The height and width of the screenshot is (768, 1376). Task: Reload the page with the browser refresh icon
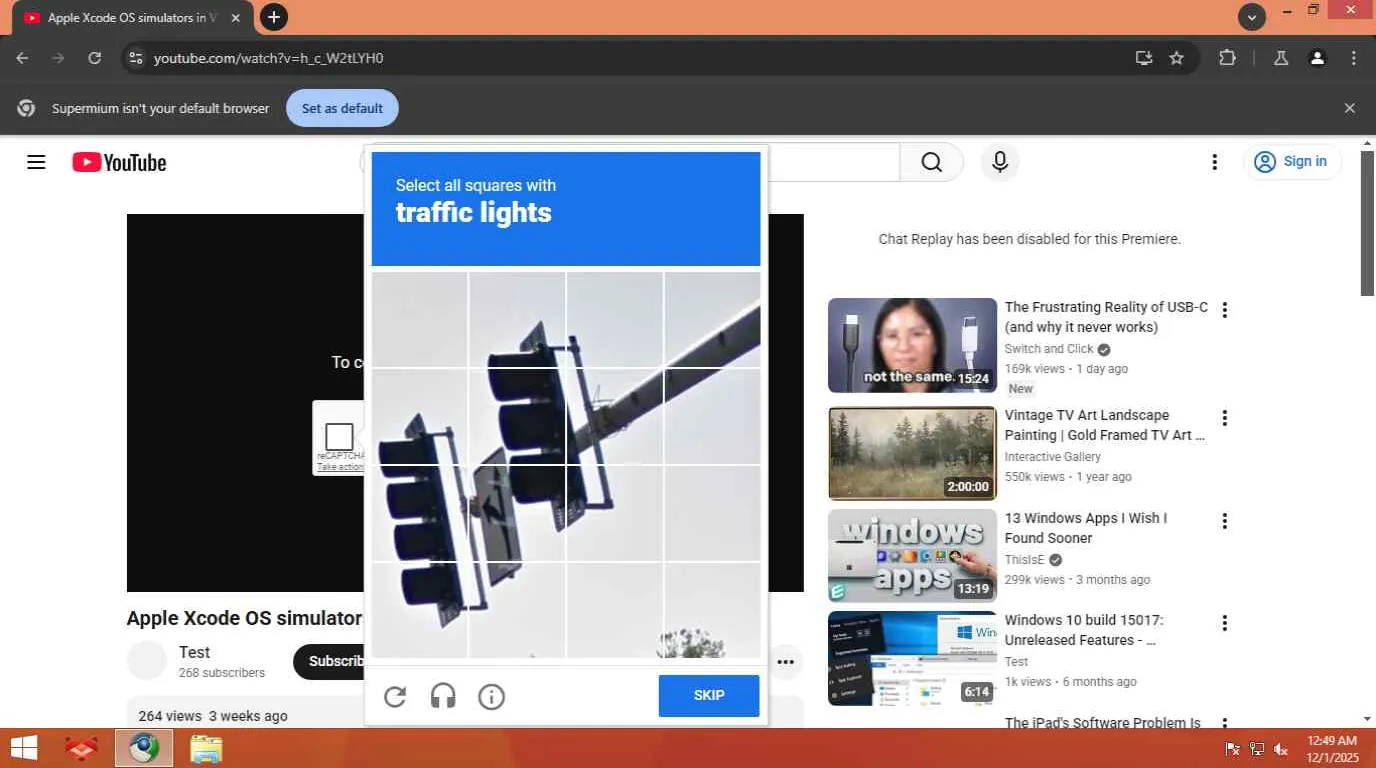click(x=94, y=58)
